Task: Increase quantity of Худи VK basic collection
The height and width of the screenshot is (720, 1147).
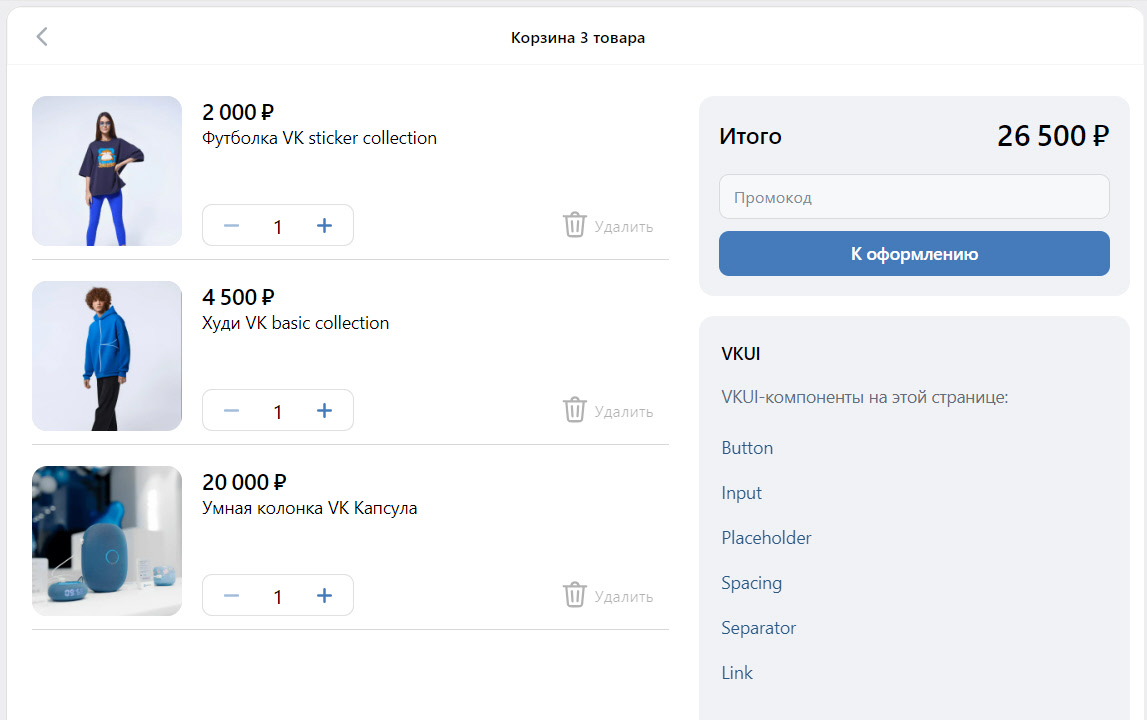Action: coord(324,411)
